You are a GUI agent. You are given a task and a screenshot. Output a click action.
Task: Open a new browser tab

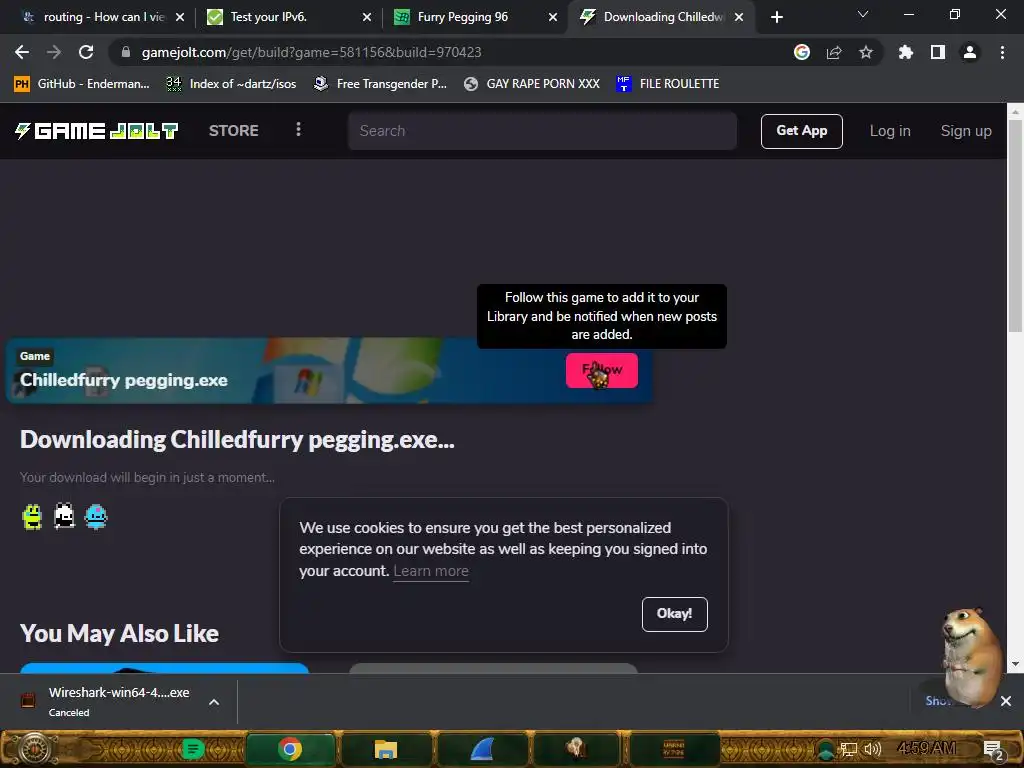click(x=776, y=17)
